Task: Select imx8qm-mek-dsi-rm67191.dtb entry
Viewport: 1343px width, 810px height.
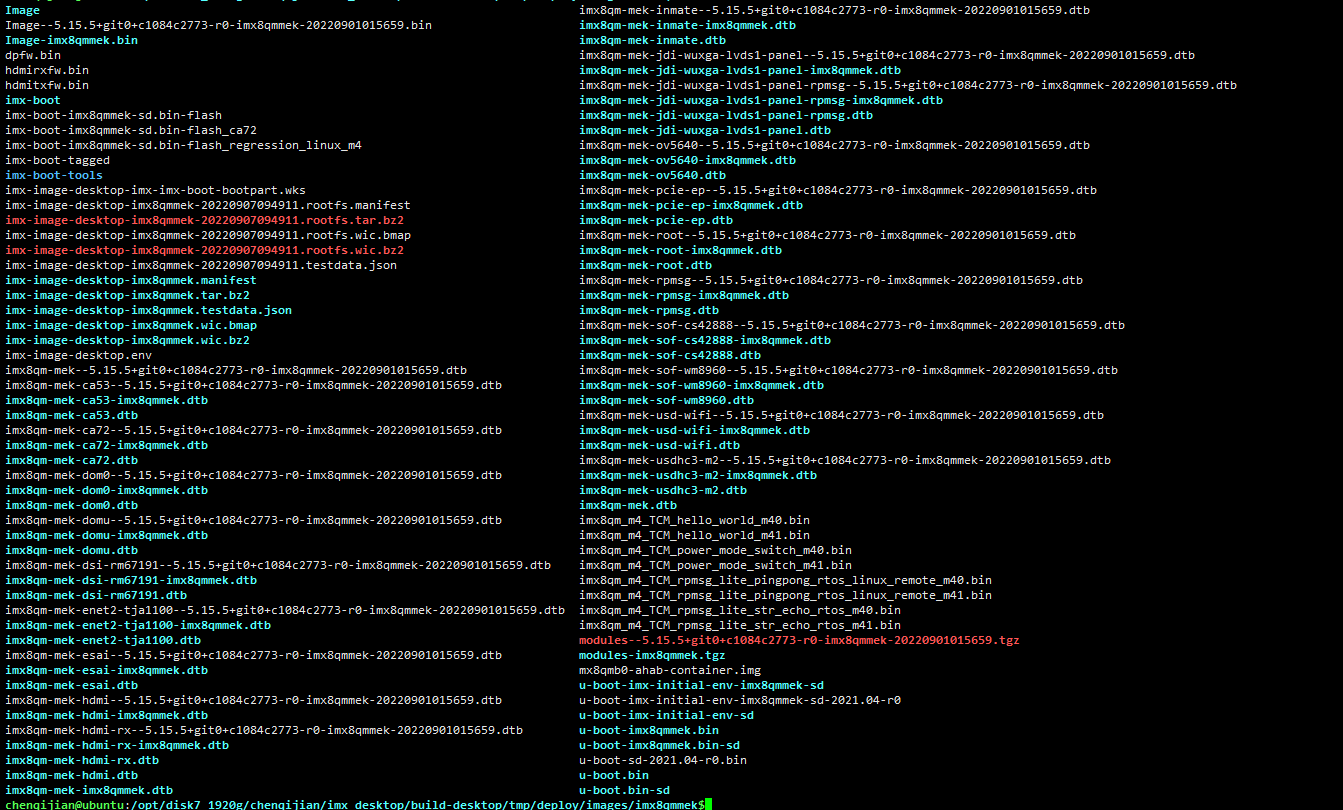Action: coord(96,595)
